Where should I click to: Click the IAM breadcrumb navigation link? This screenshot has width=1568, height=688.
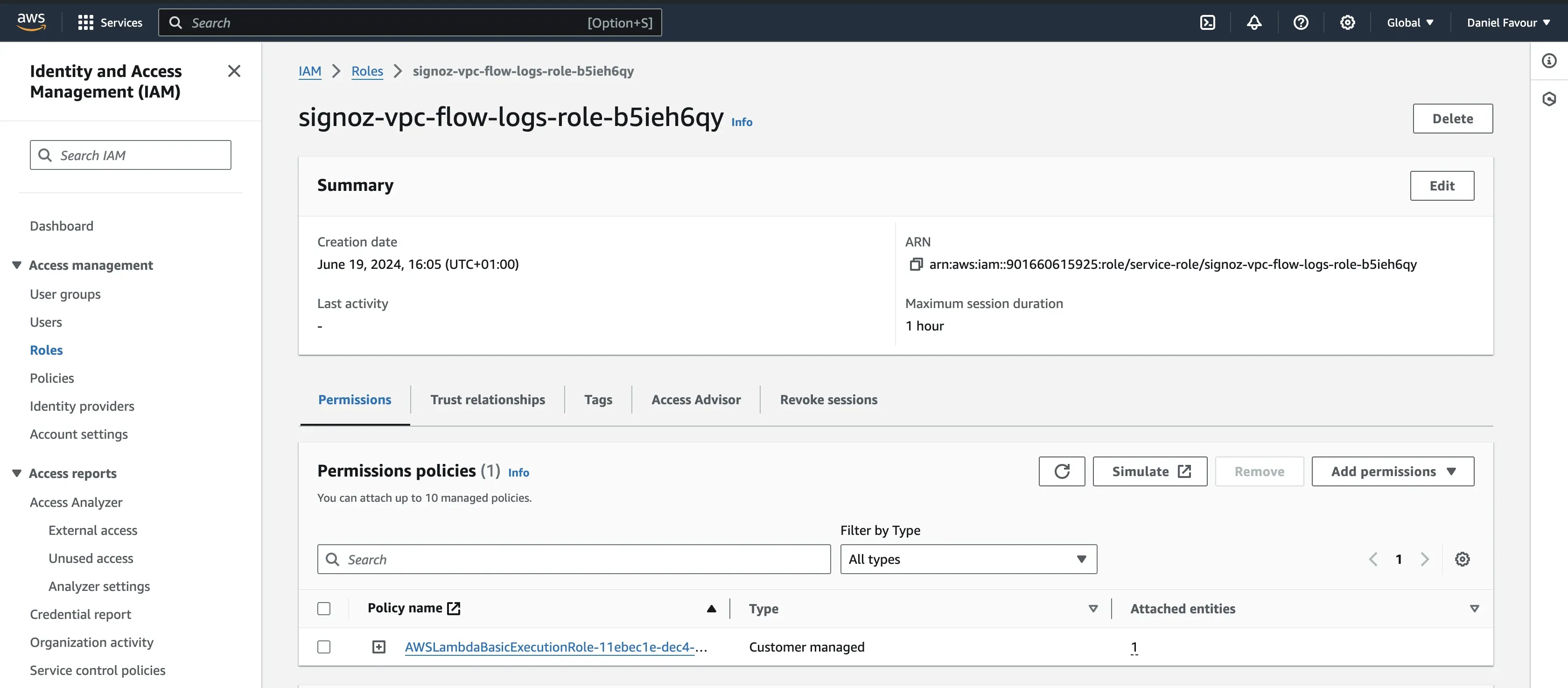coord(310,70)
